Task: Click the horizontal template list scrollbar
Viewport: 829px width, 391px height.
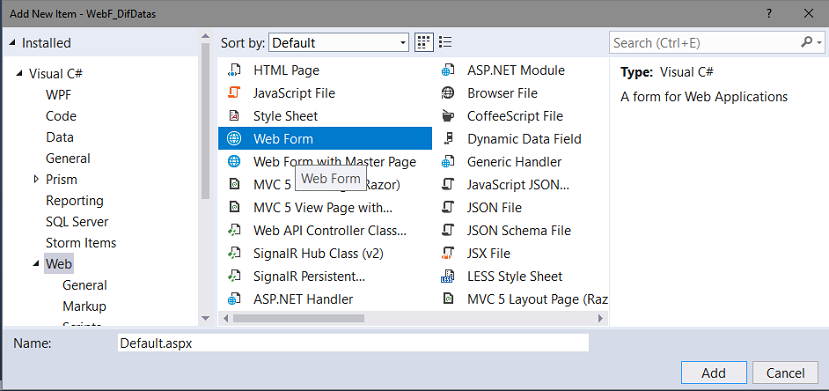Action: click(299, 318)
